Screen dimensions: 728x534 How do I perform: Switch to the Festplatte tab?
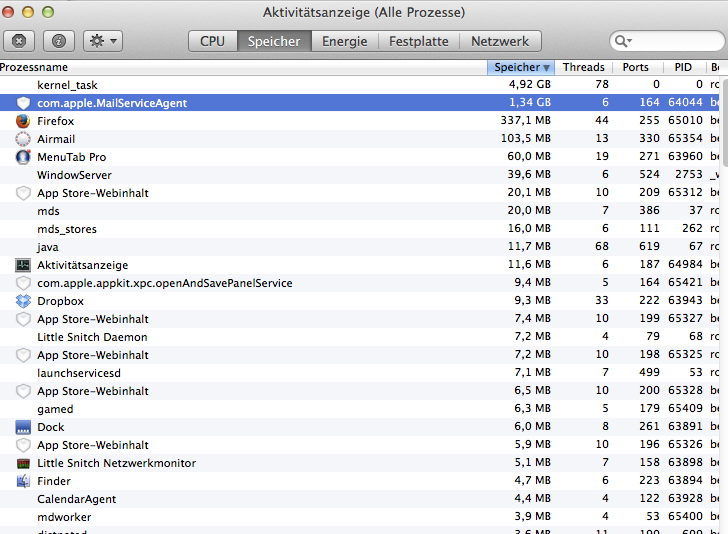pos(418,41)
